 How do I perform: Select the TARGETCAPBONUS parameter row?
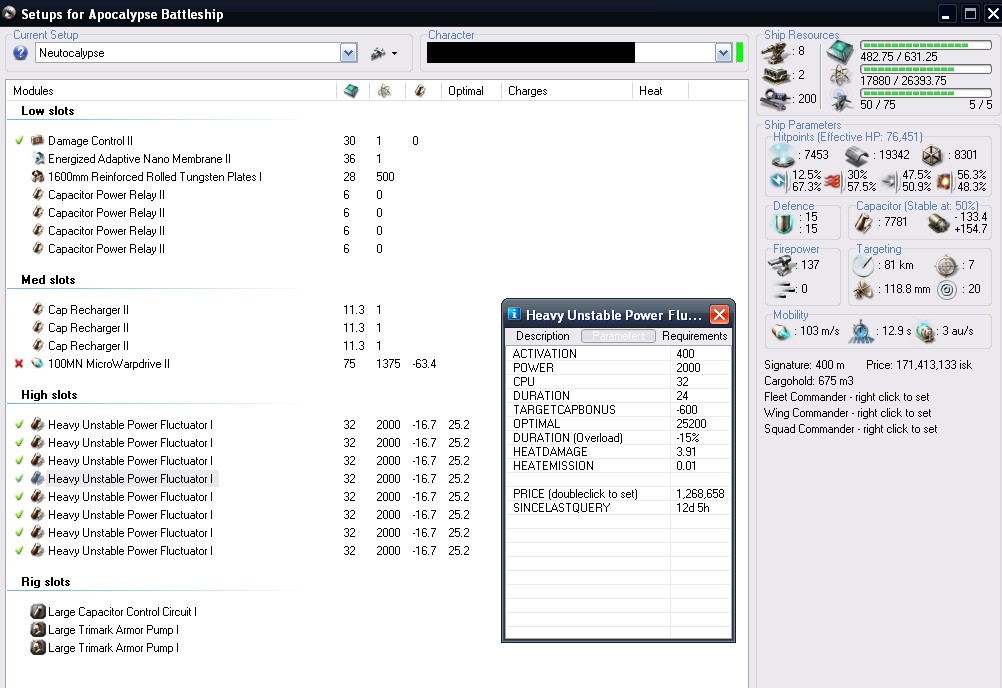(x=619, y=409)
